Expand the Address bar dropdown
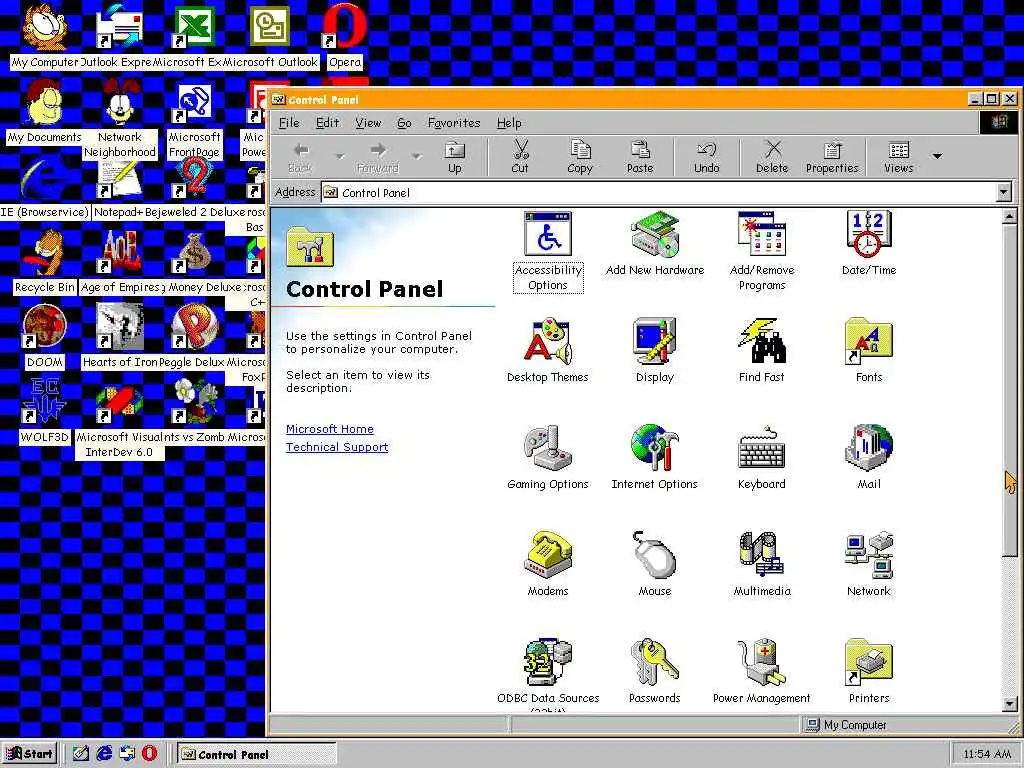Image resolution: width=1024 pixels, height=768 pixels. click(x=1003, y=192)
